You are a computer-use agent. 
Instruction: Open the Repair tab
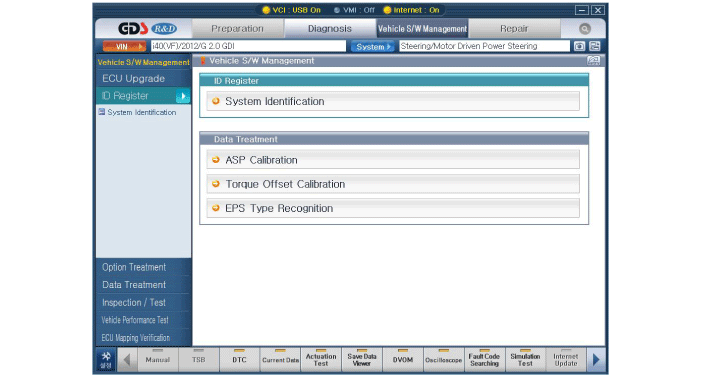[x=514, y=29]
